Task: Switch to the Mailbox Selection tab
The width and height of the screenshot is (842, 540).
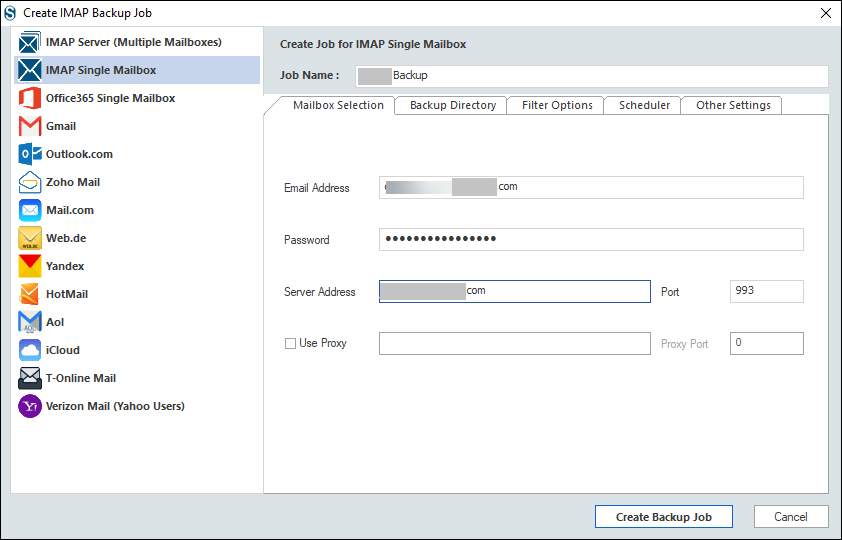Action: [338, 105]
